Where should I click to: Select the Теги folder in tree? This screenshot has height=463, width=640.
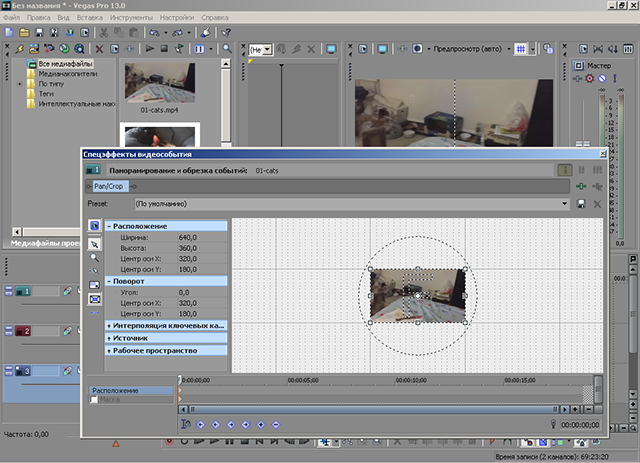[x=46, y=94]
